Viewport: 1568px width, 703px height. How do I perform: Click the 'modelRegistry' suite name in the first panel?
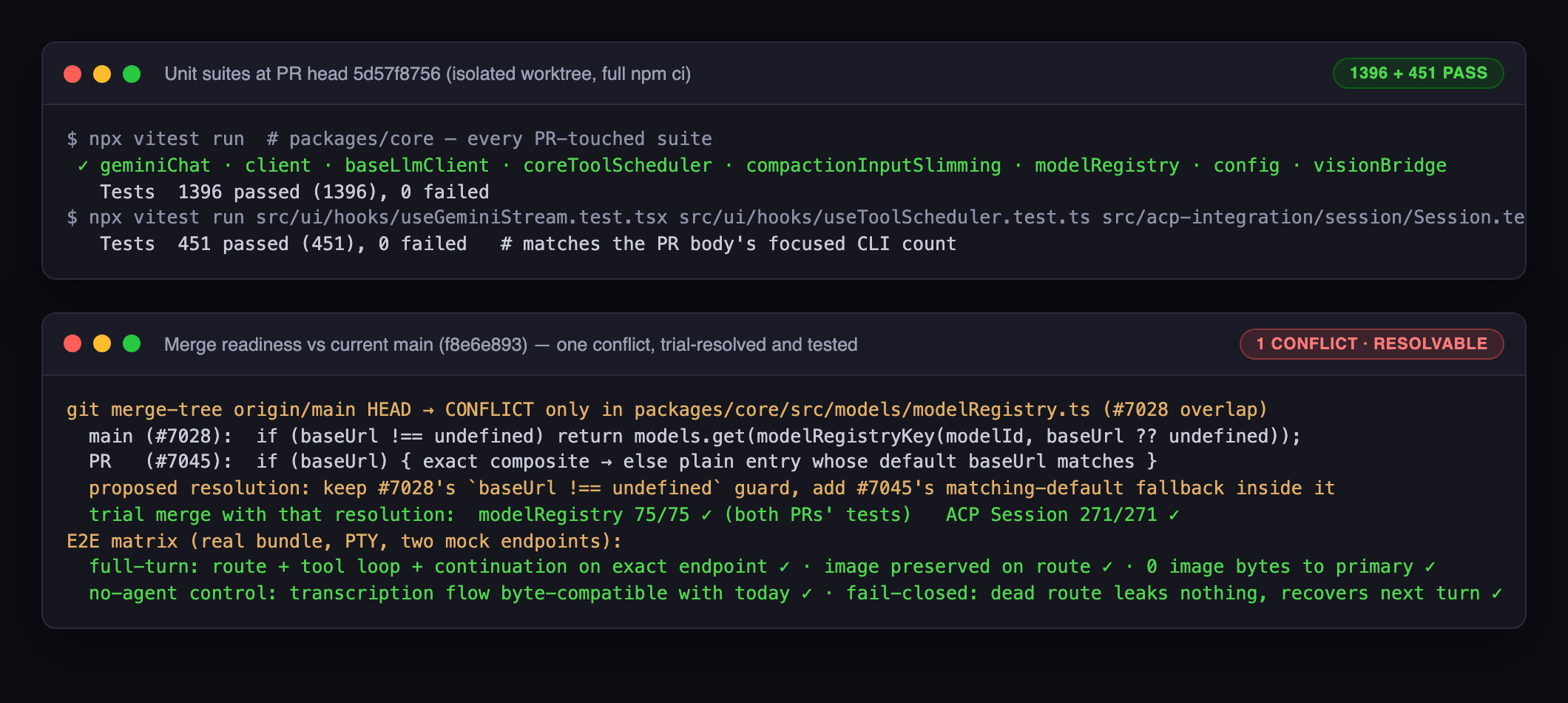[1107, 166]
